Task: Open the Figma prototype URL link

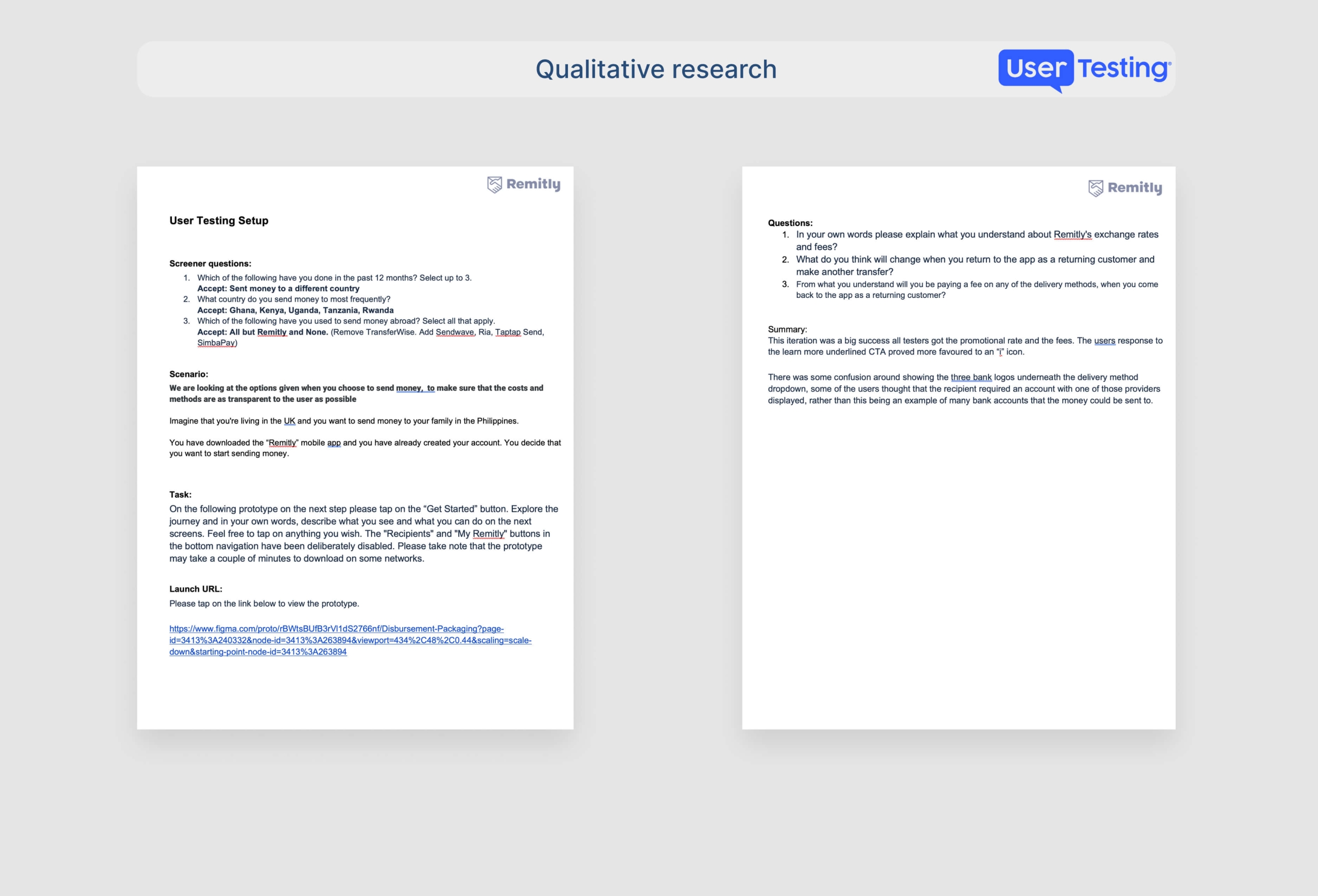Action: point(350,640)
